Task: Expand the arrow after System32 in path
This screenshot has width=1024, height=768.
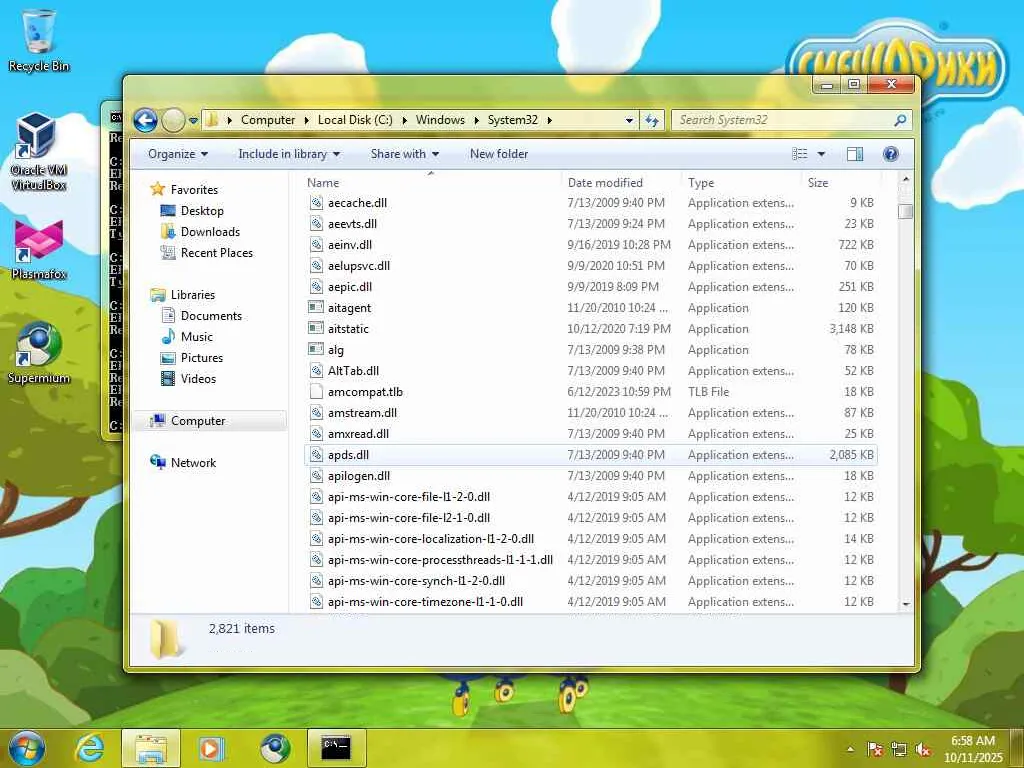Action: click(549, 120)
